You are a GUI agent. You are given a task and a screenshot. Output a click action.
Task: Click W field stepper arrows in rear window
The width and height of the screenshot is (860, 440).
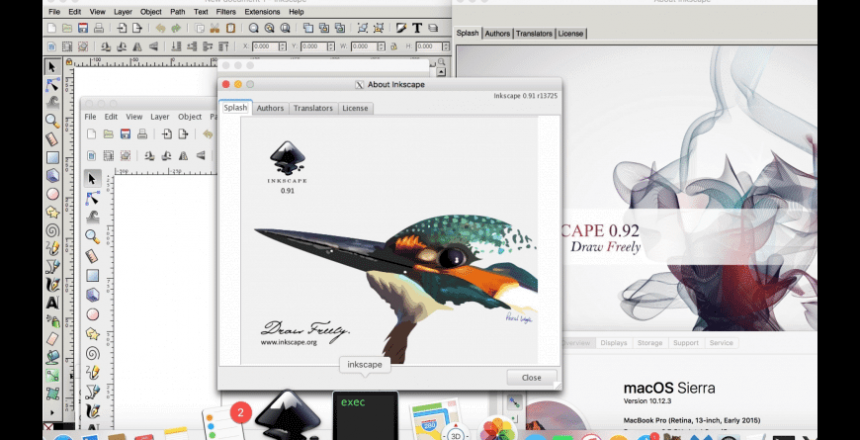point(381,47)
